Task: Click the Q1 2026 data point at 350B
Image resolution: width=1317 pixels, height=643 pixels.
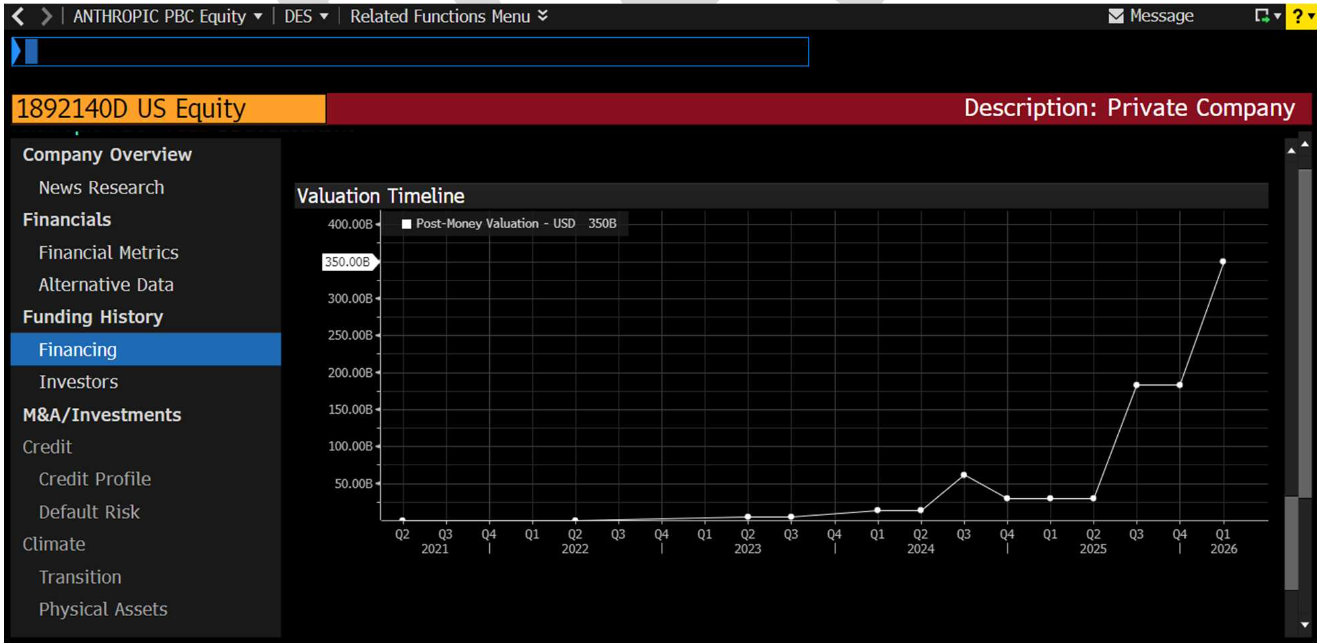Action: pyautogui.click(x=1222, y=262)
